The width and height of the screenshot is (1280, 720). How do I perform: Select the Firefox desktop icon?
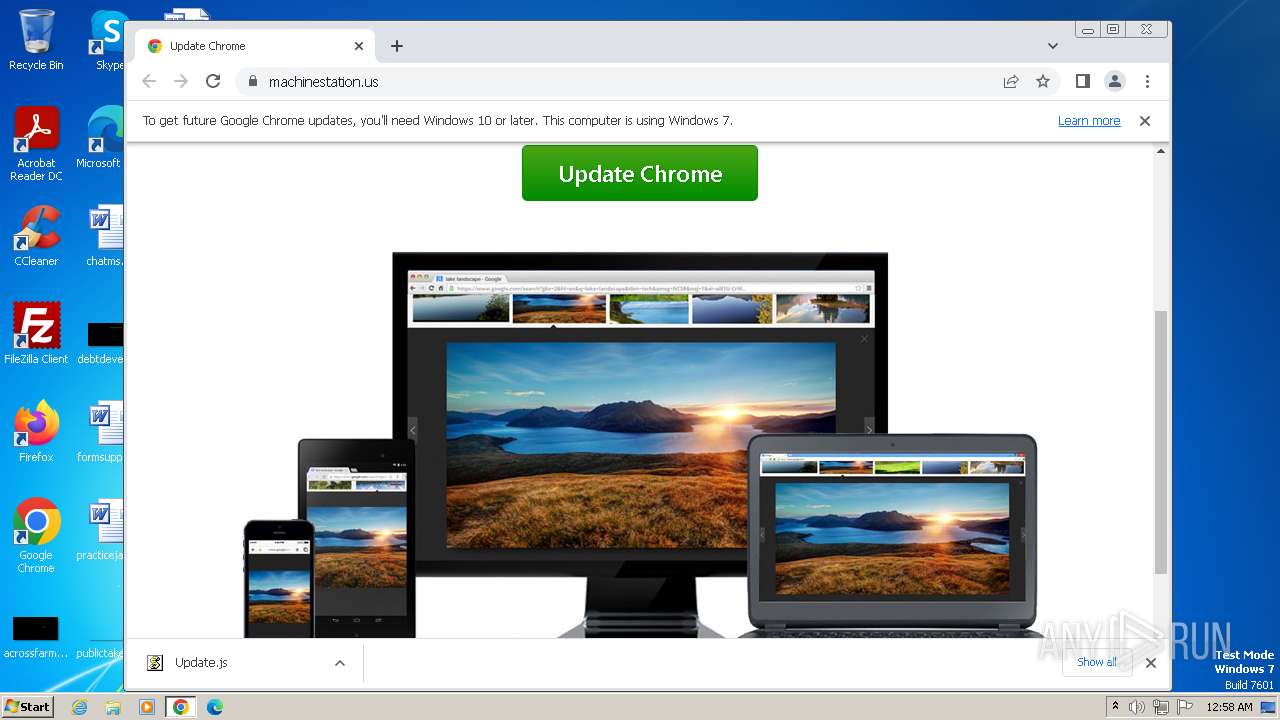click(36, 431)
